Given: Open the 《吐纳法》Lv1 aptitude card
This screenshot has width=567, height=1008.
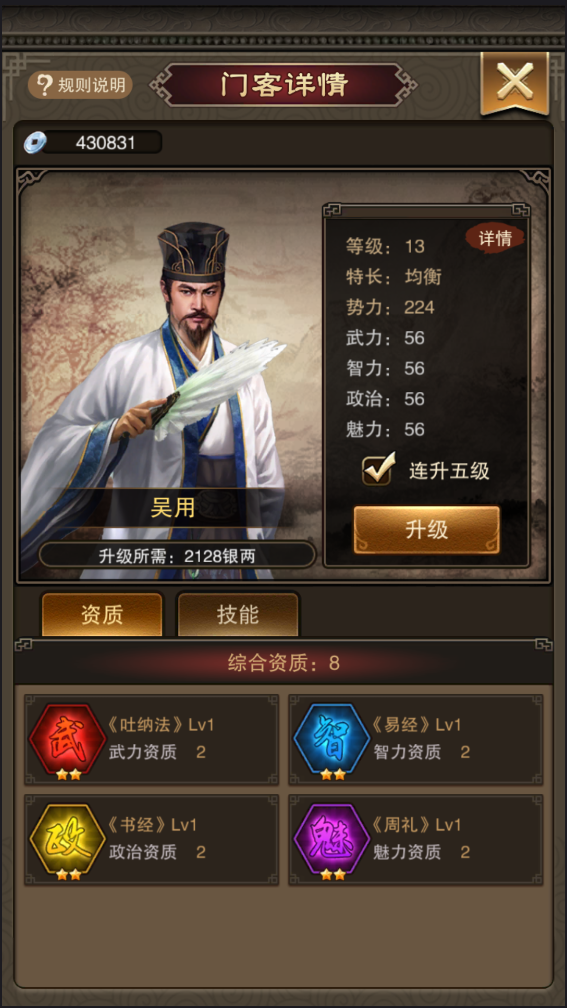Looking at the screenshot, I should [x=152, y=739].
